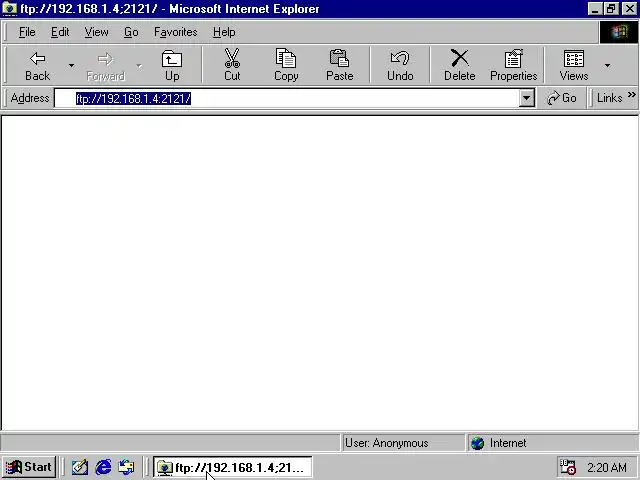Click the third quick launch icon after Internet Explorer

tap(126, 467)
